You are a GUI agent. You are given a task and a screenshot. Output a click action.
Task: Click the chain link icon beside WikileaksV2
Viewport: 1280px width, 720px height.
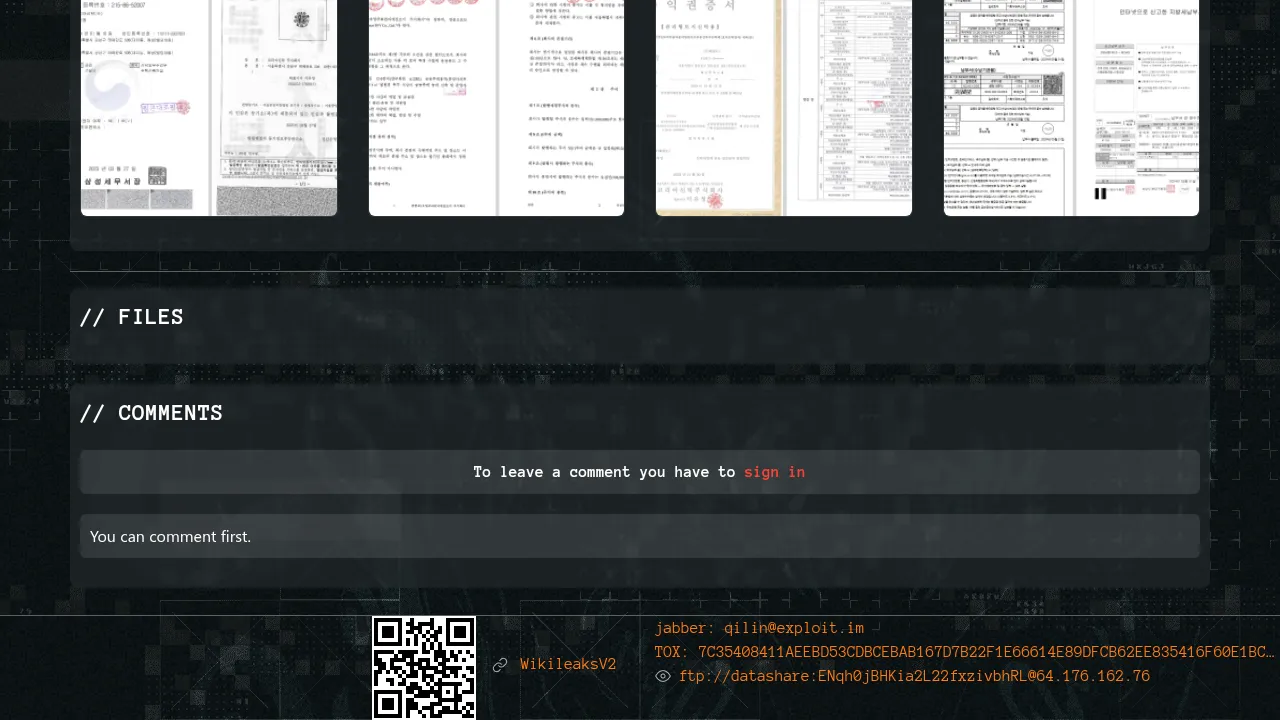click(500, 665)
